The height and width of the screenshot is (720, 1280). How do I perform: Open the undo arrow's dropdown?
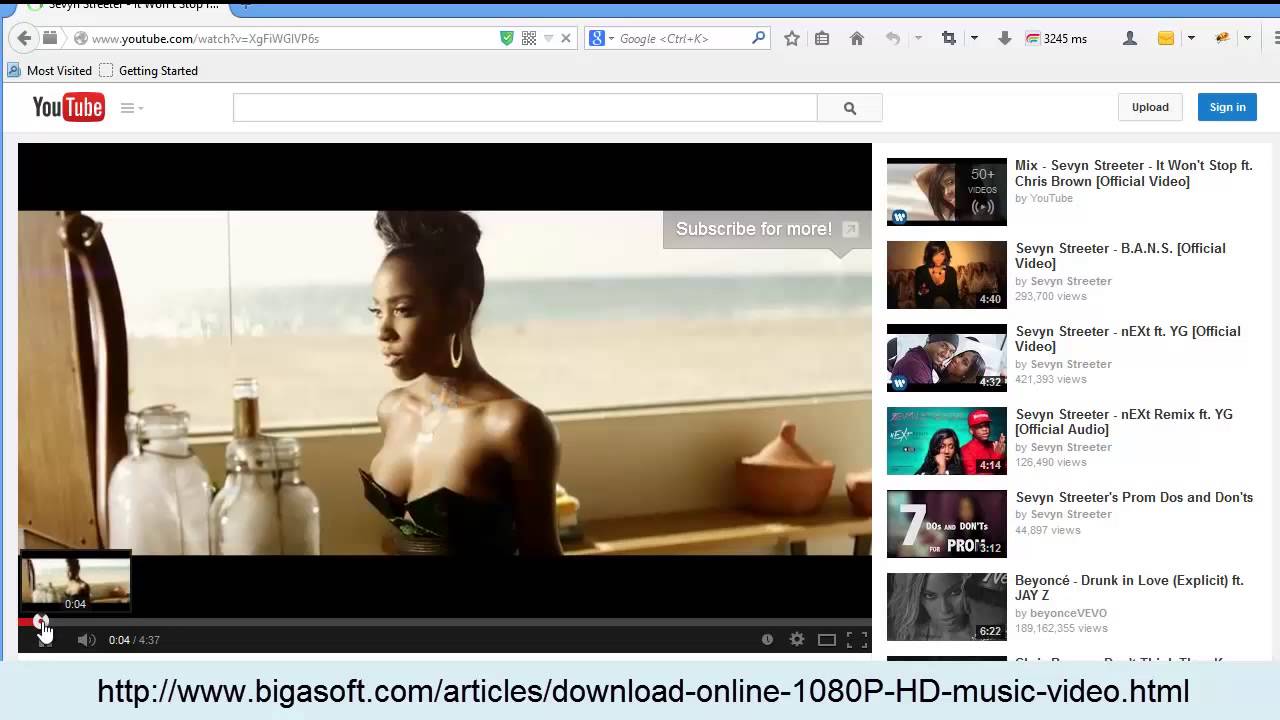918,38
